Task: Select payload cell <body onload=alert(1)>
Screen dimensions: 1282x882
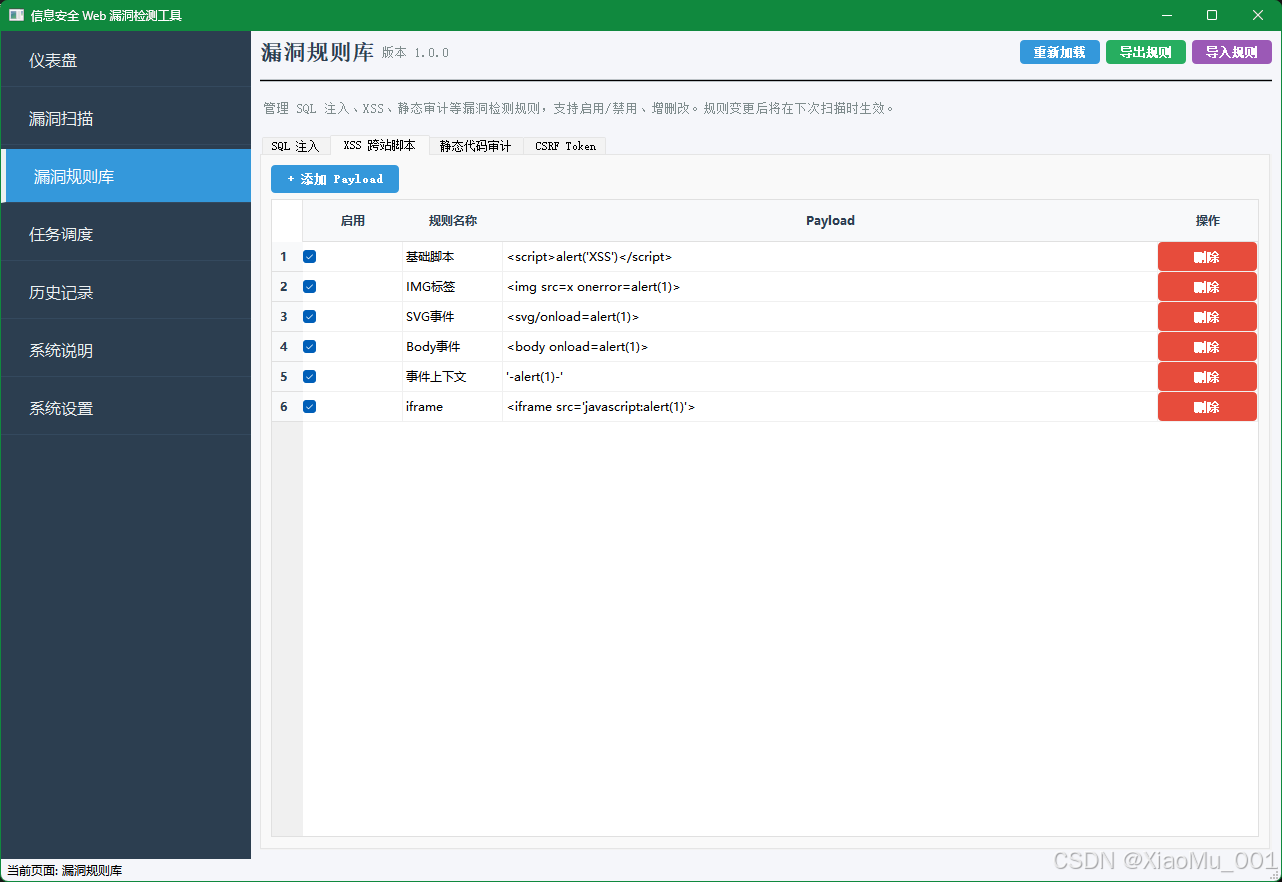Action: tap(830, 347)
